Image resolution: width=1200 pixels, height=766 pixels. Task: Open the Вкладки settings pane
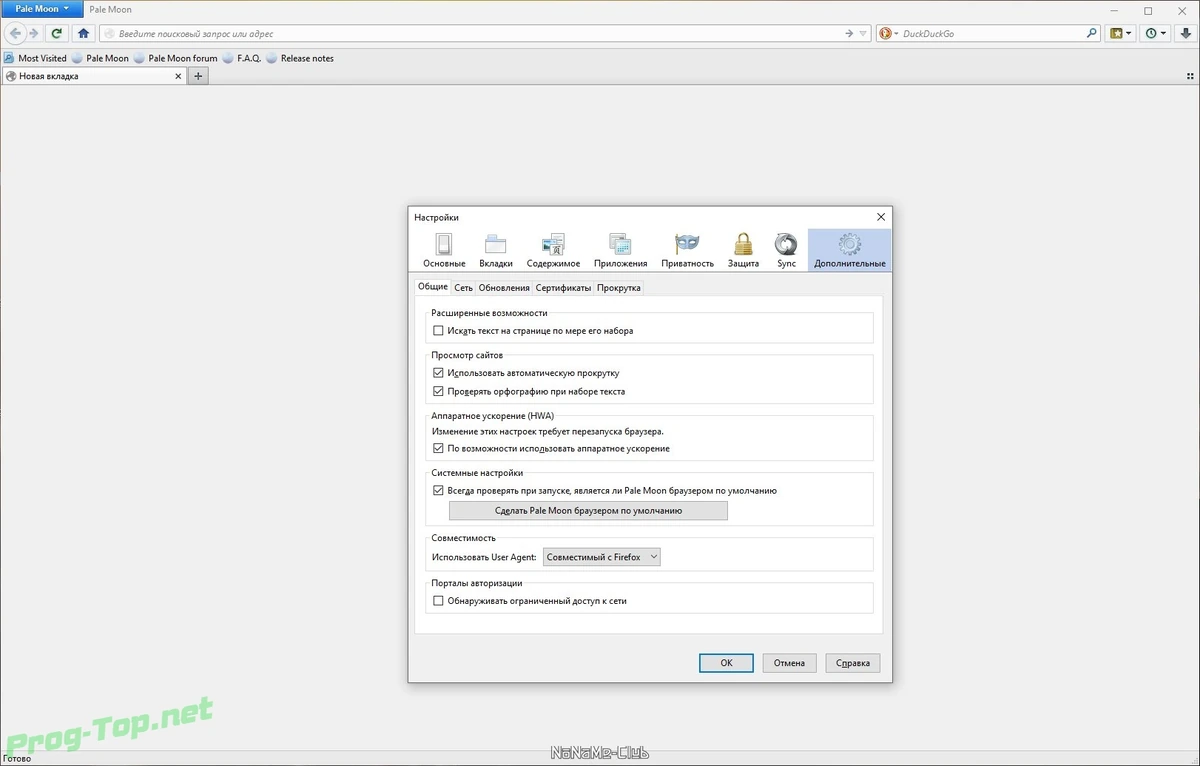click(496, 251)
